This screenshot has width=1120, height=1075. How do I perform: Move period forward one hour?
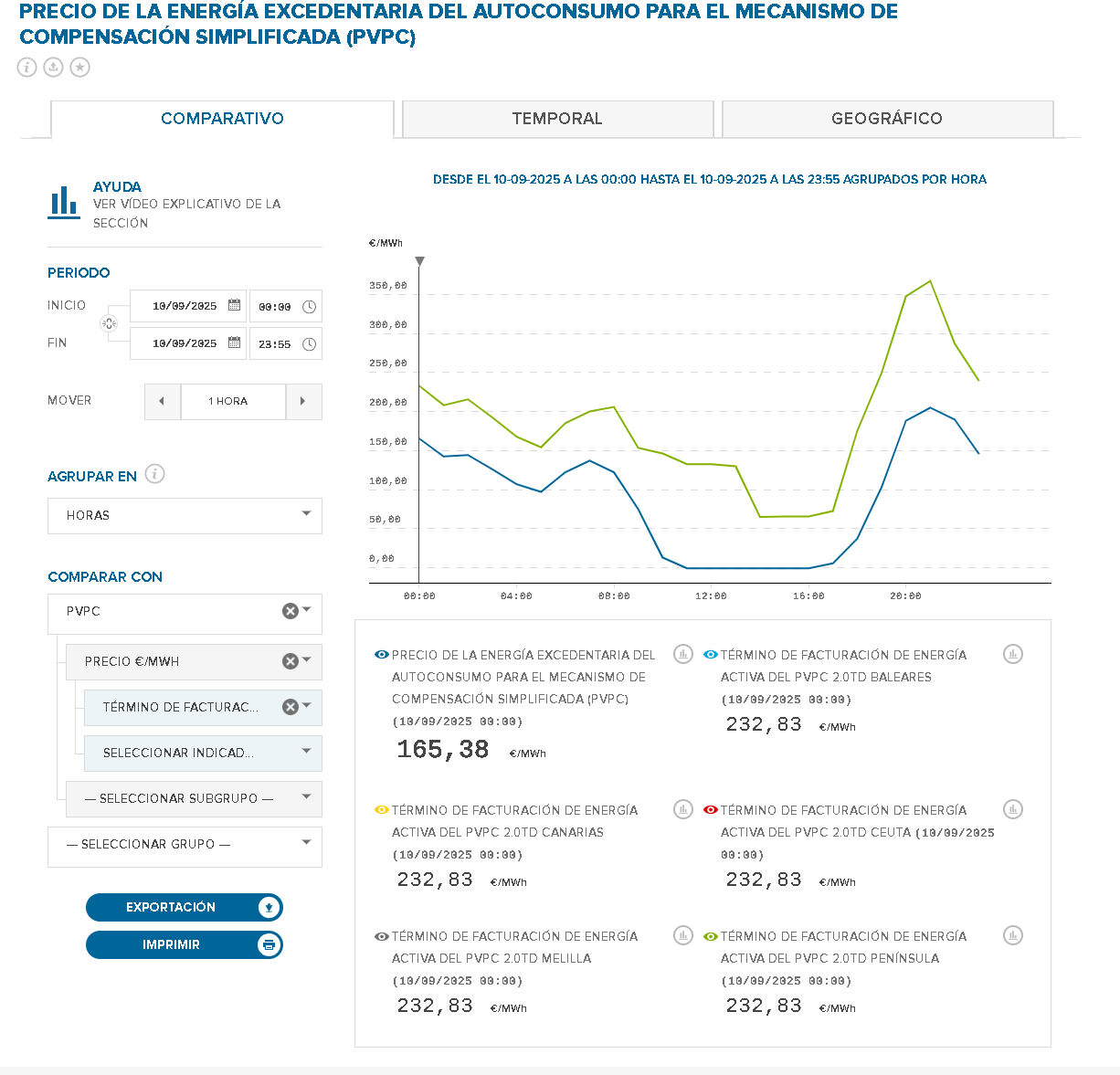[x=303, y=401]
